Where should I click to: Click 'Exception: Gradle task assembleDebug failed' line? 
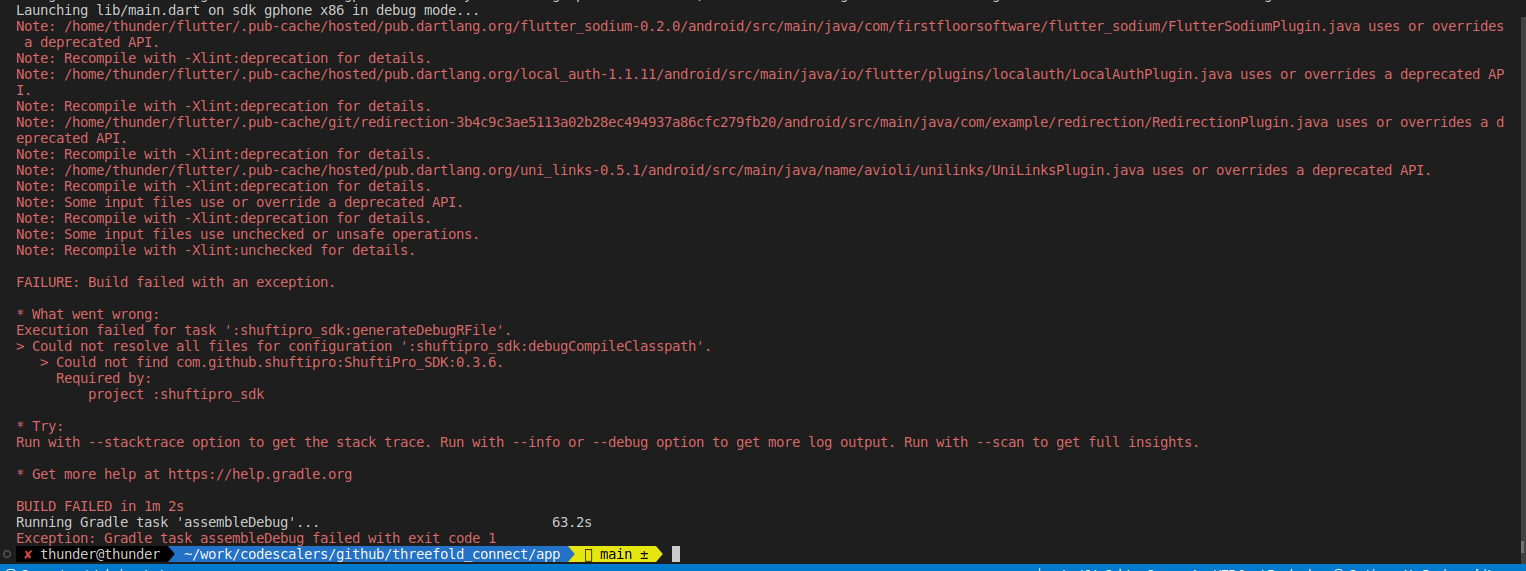256,538
